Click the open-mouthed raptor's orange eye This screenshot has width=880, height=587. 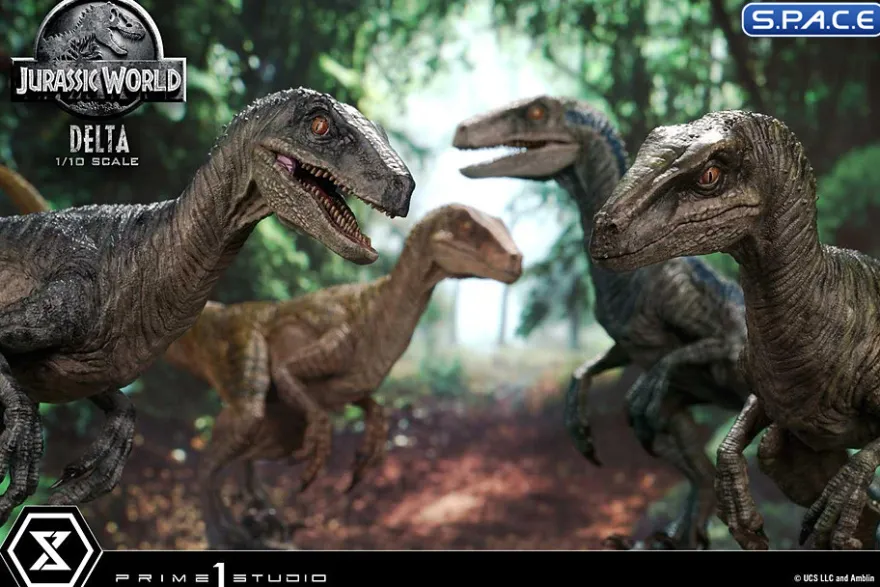point(319,125)
